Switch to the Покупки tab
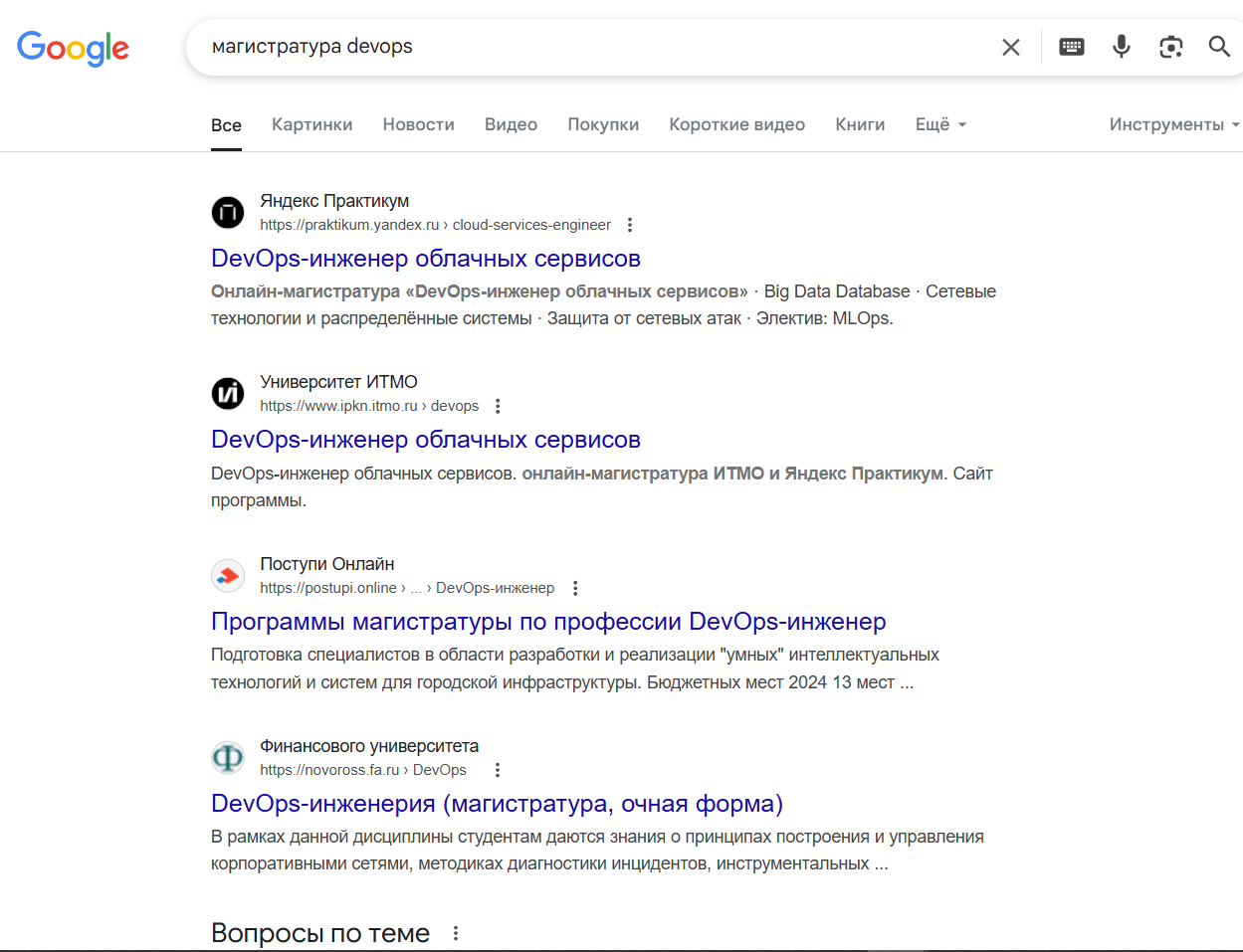 point(603,124)
